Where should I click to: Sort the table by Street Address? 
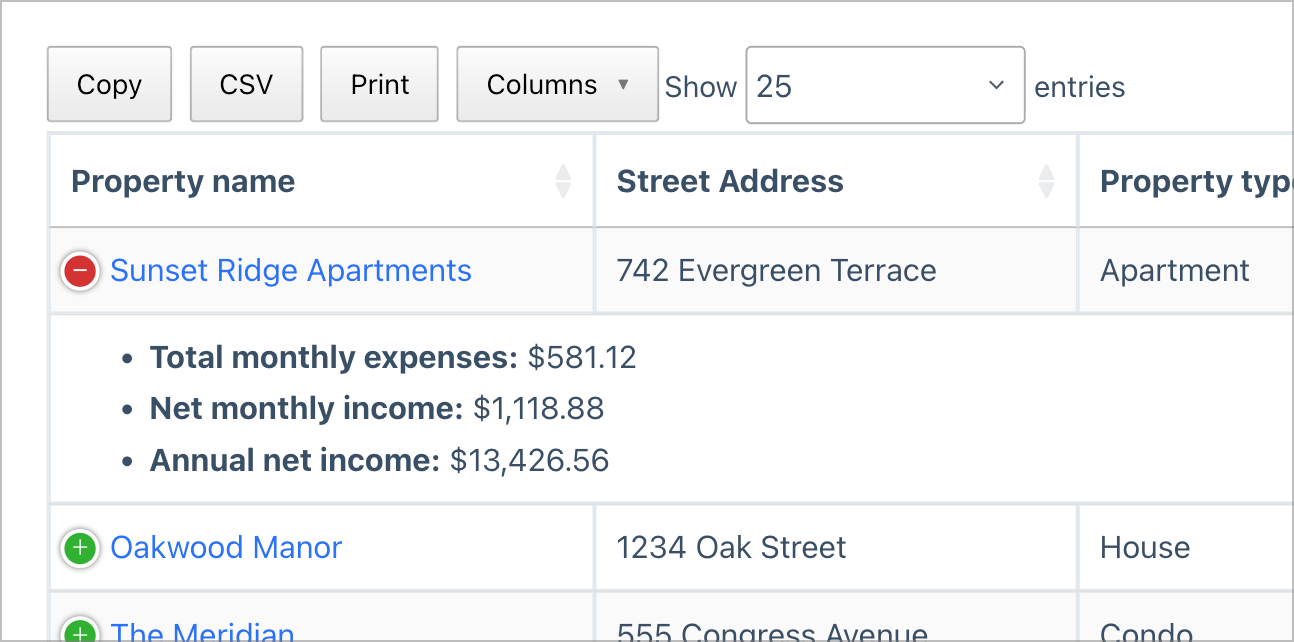tap(730, 181)
